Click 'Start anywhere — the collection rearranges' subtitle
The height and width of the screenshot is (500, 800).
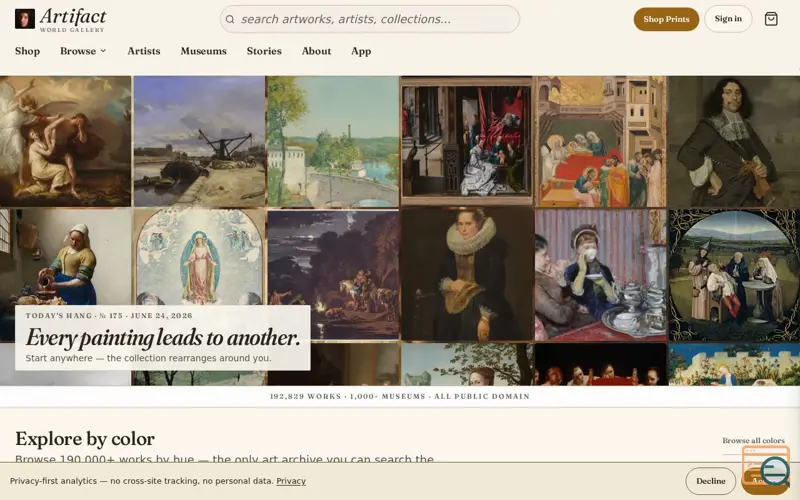tap(148, 358)
